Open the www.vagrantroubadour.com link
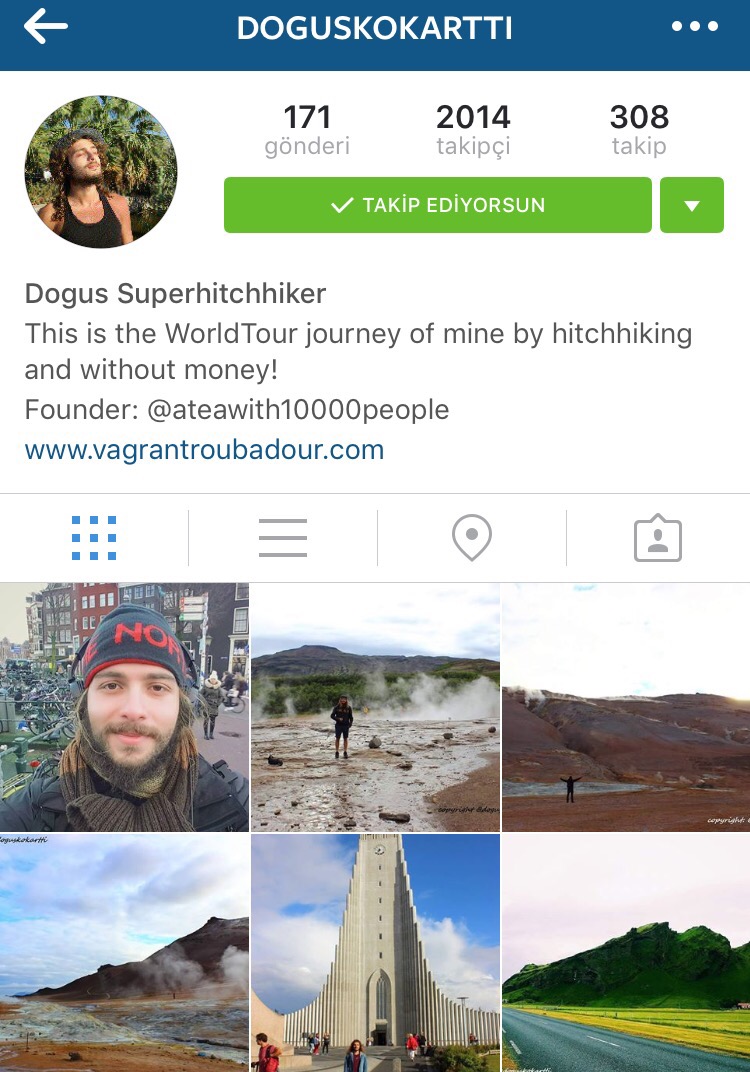Viewport: 750px width, 1072px height. point(204,450)
